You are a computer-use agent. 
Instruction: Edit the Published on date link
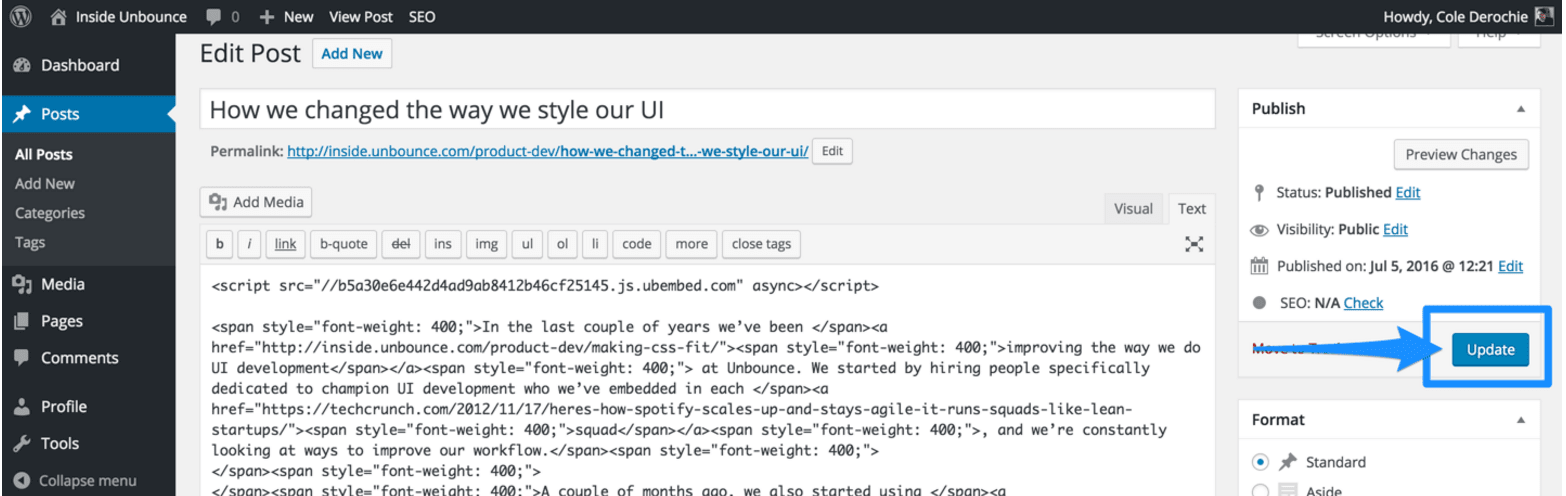click(x=1511, y=266)
